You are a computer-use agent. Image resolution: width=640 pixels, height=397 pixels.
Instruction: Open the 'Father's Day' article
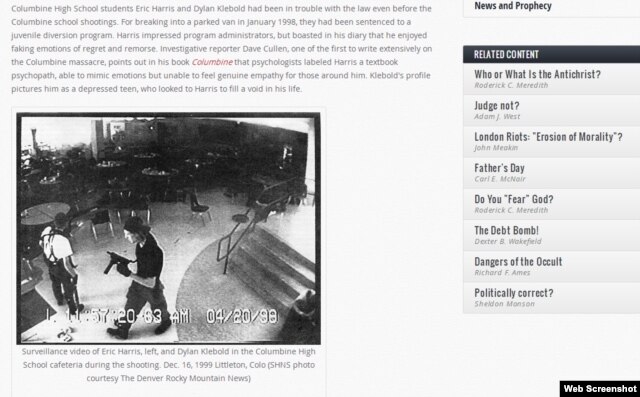499,168
